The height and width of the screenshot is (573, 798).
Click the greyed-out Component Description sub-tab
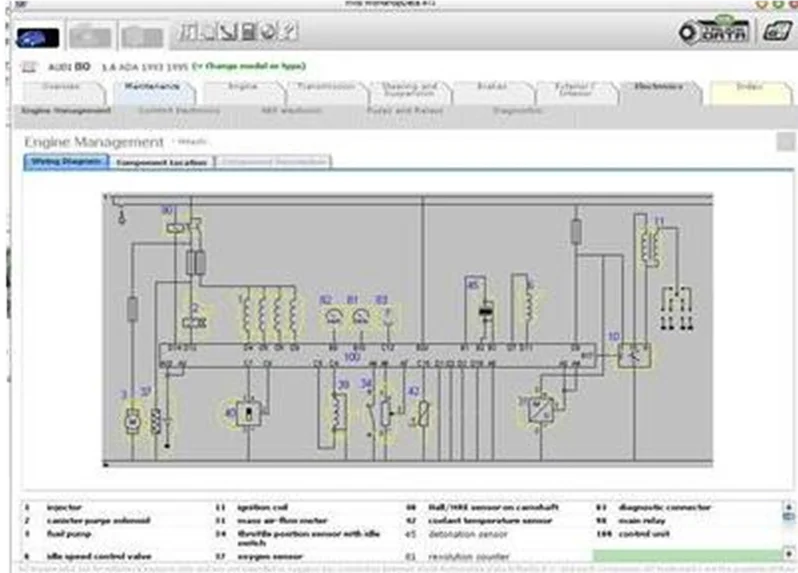274,162
